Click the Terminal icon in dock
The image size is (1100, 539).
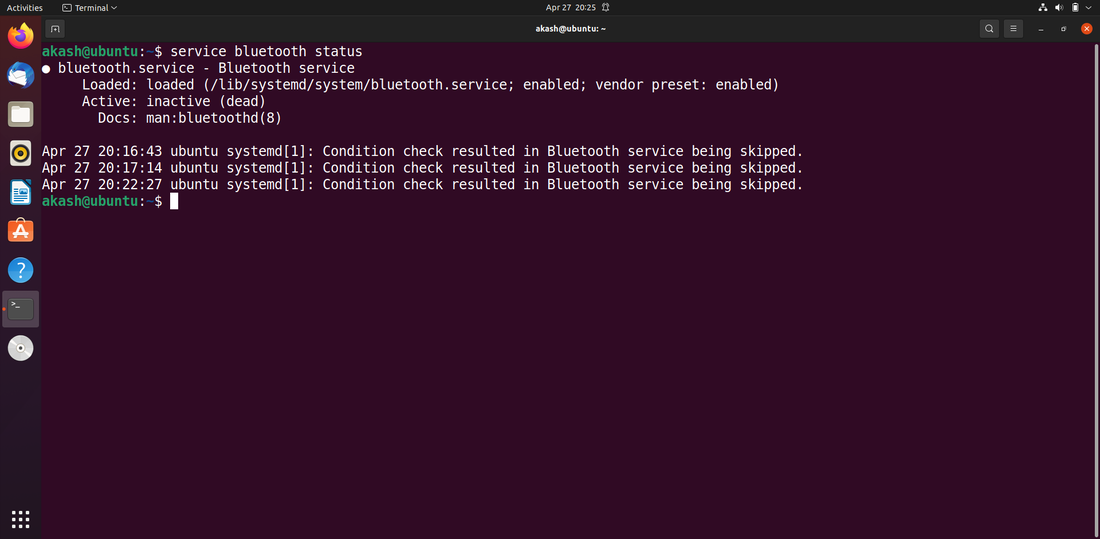click(x=21, y=309)
